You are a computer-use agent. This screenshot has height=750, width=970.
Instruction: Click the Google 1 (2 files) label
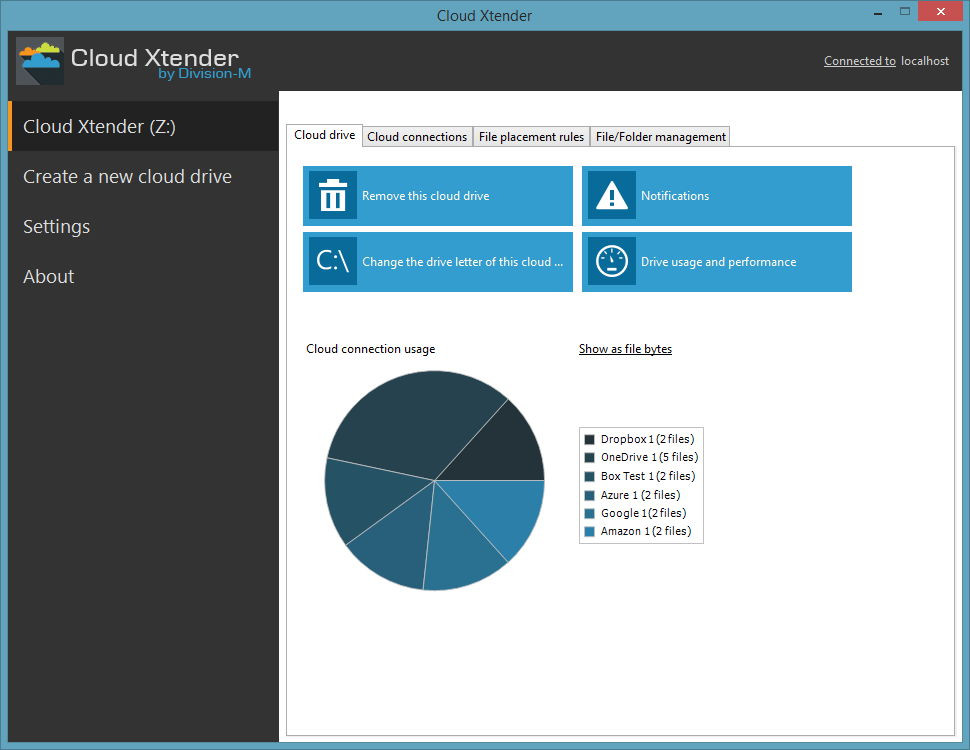(x=643, y=513)
